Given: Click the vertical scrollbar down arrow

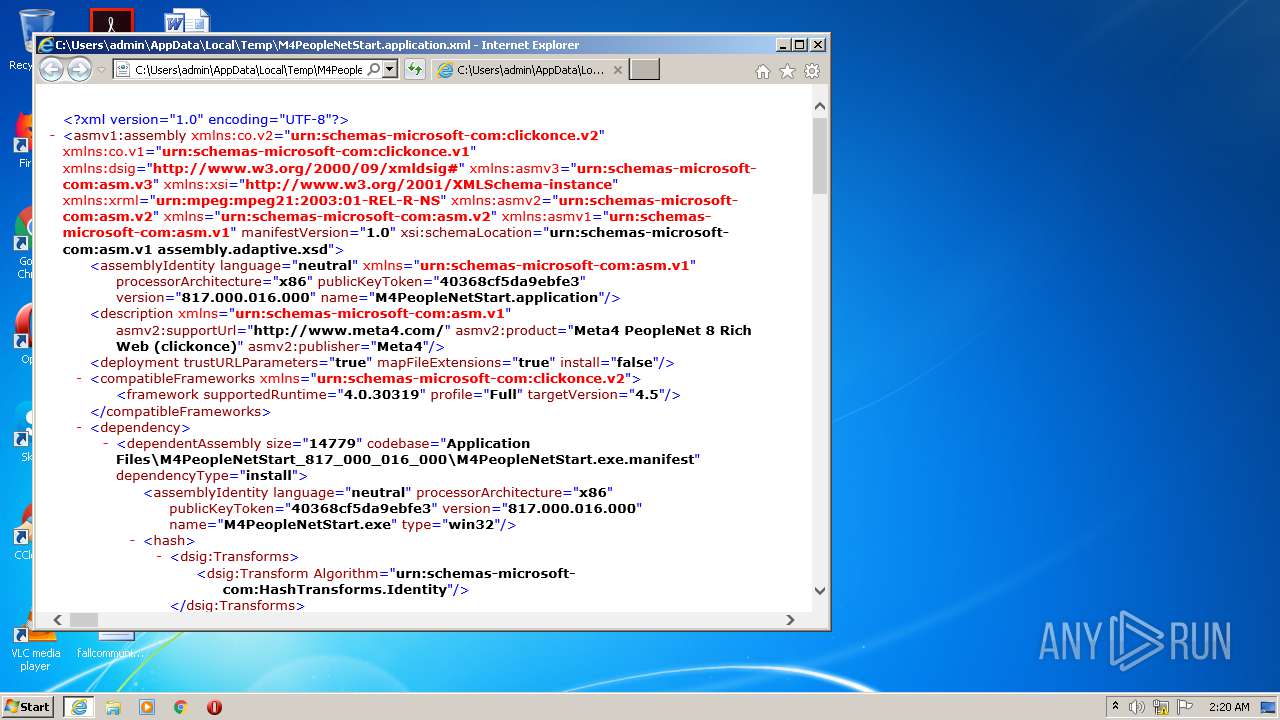Looking at the screenshot, I should click(820, 590).
